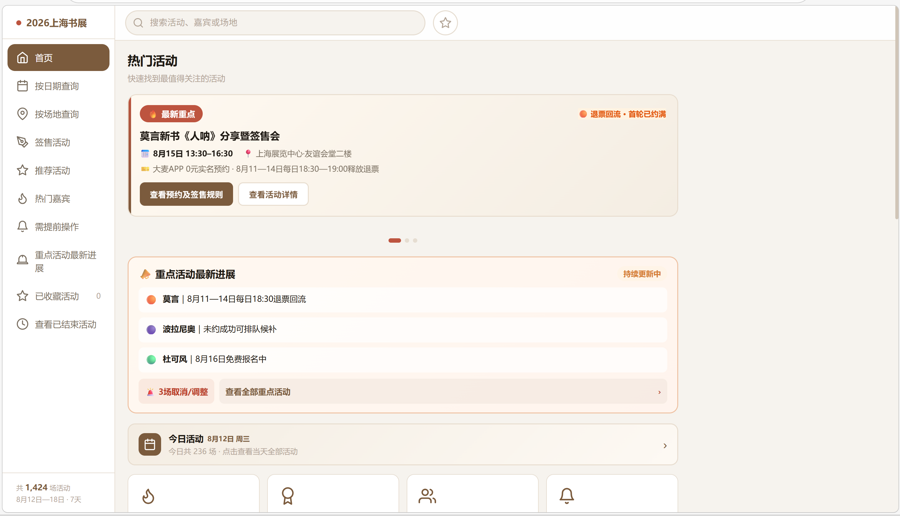Open the 杜可风 8月16日免费报名中 row
Image resolution: width=900 pixels, height=516 pixels.
point(402,359)
